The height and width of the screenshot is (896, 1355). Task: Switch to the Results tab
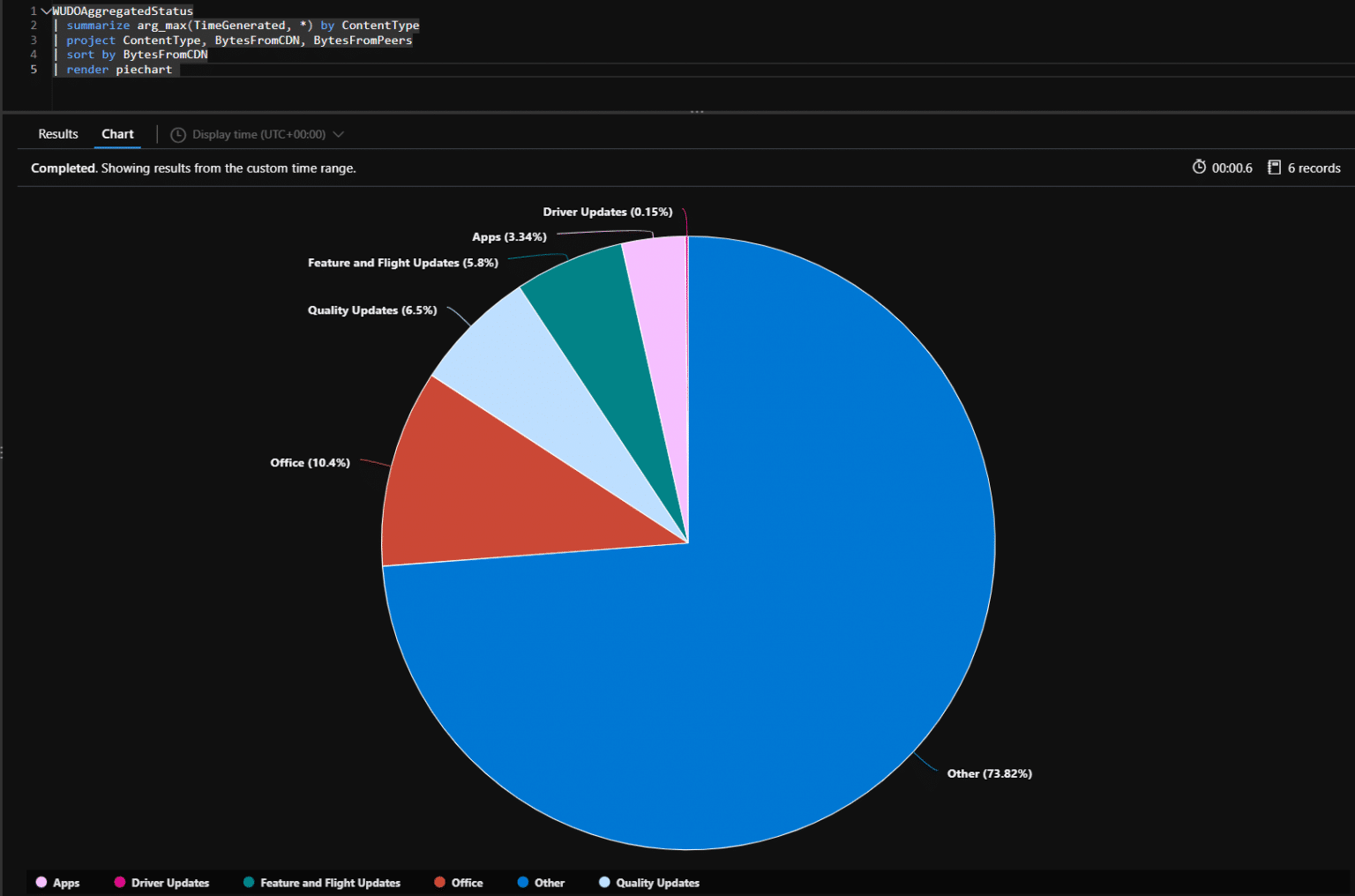[x=57, y=134]
